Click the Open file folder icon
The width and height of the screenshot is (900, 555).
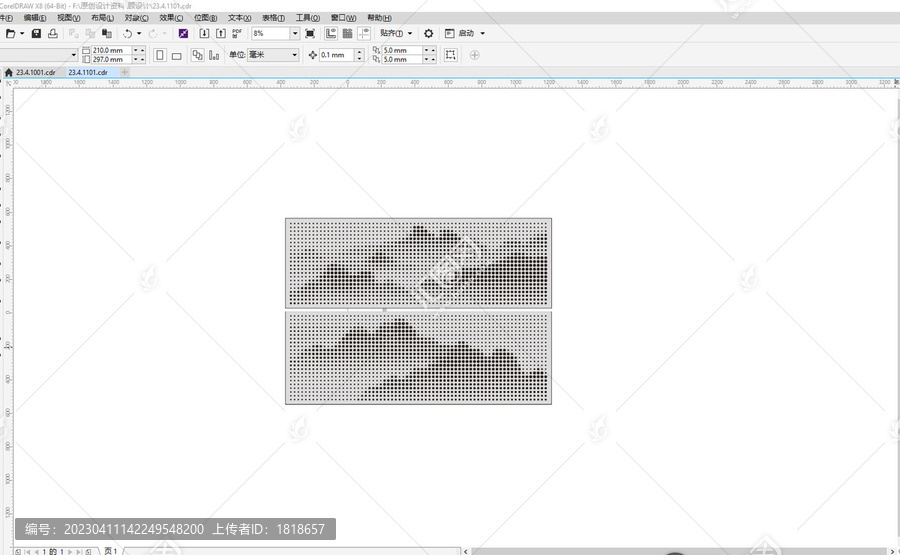pyautogui.click(x=10, y=34)
